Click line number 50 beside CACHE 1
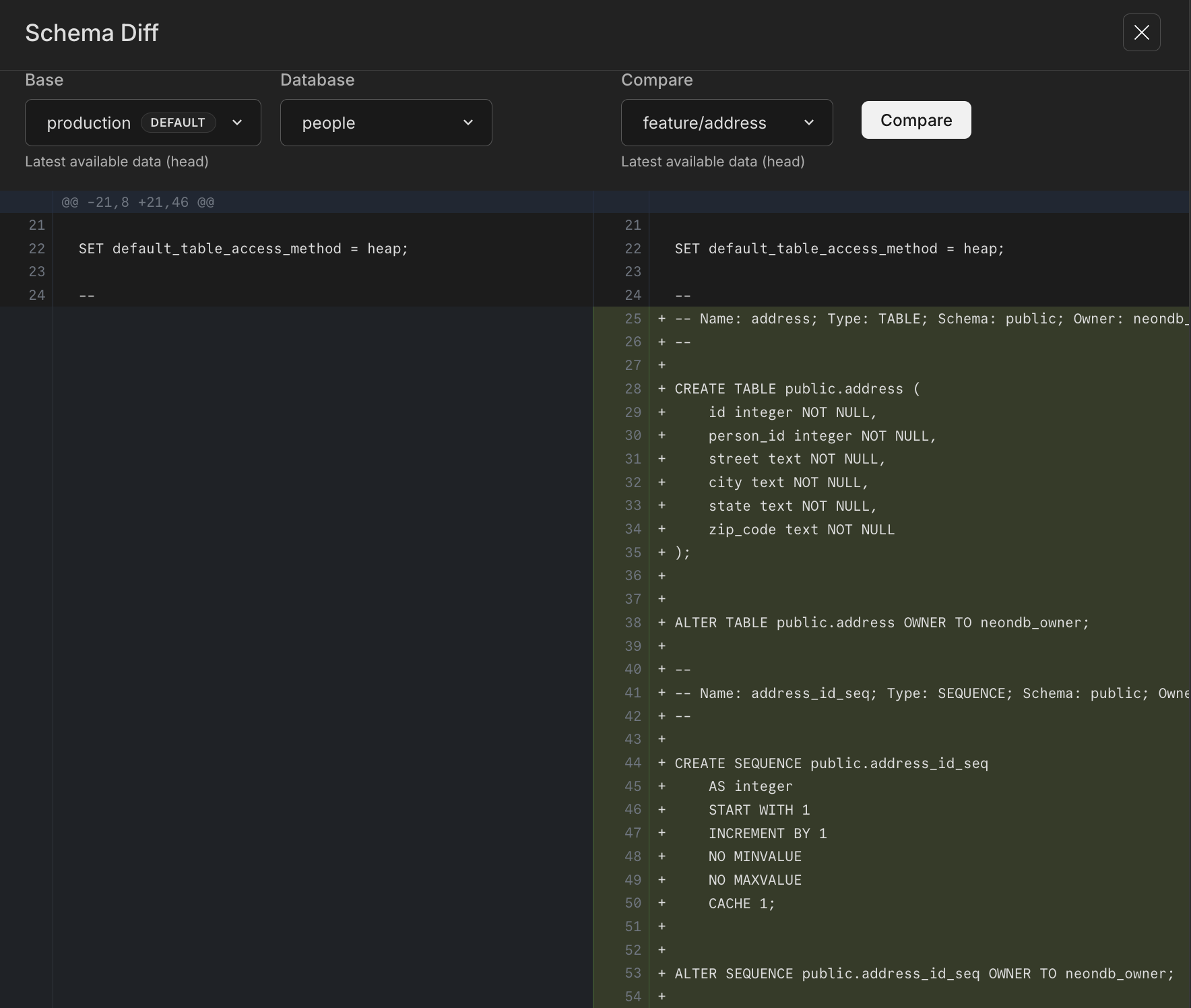Image resolution: width=1191 pixels, height=1008 pixels. [x=633, y=903]
